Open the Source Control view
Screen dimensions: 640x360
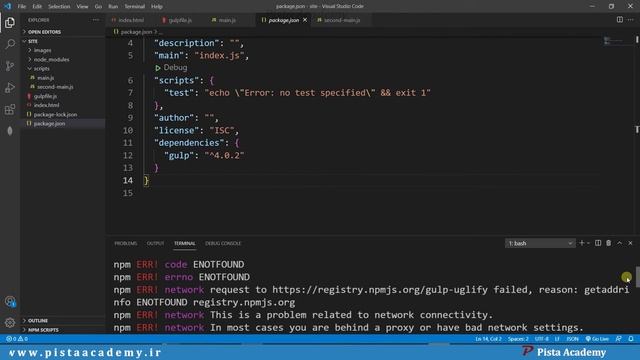[x=10, y=66]
